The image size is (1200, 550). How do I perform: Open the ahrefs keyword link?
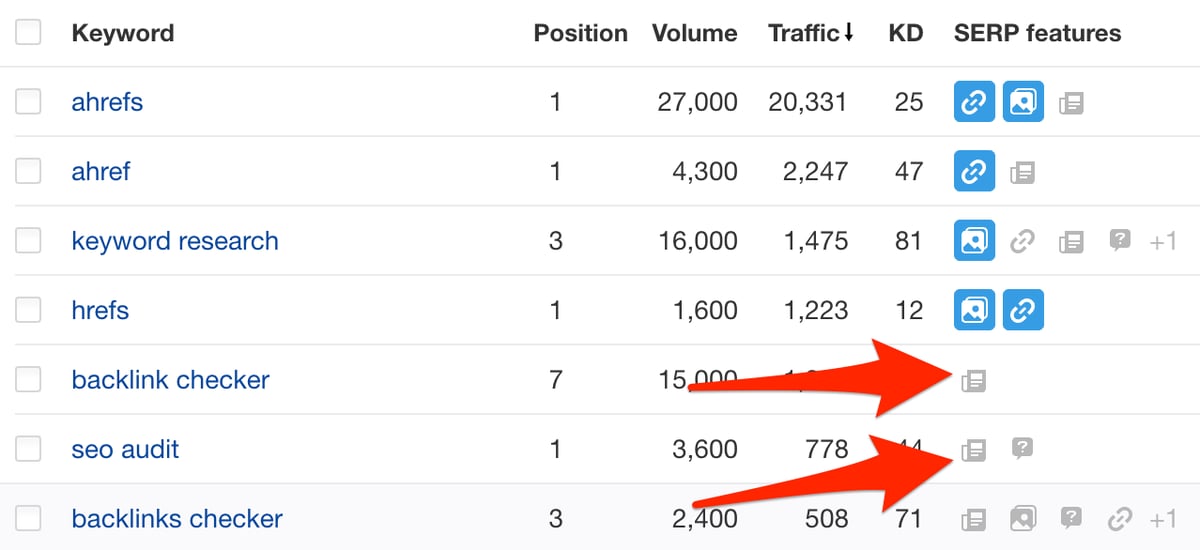coord(107,102)
